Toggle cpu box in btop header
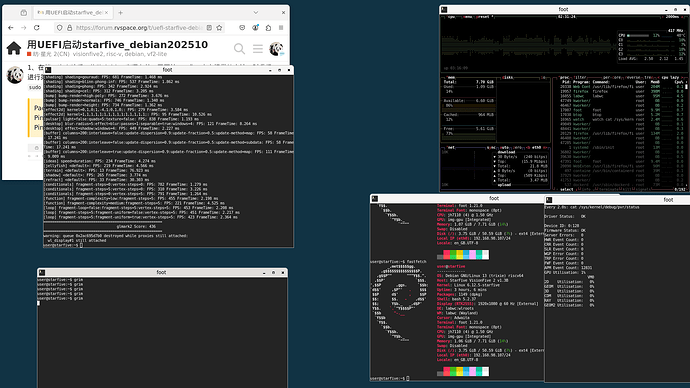 (451, 17)
